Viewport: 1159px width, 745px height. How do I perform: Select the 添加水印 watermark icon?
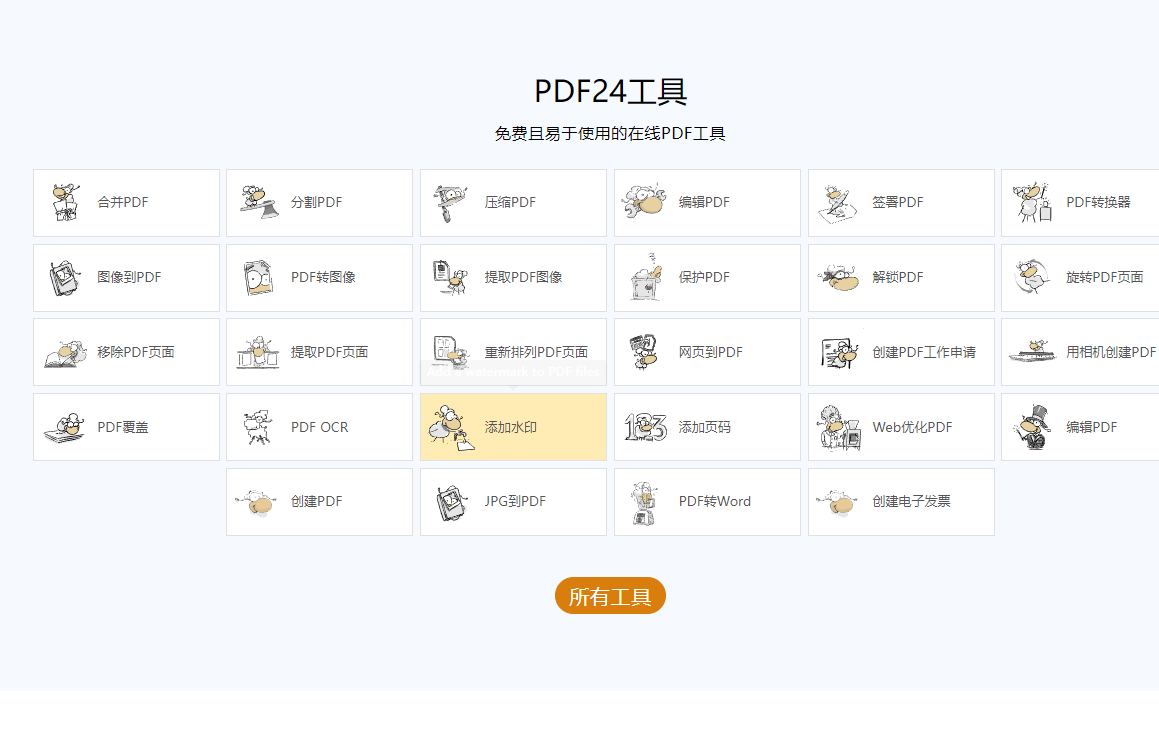pos(451,428)
